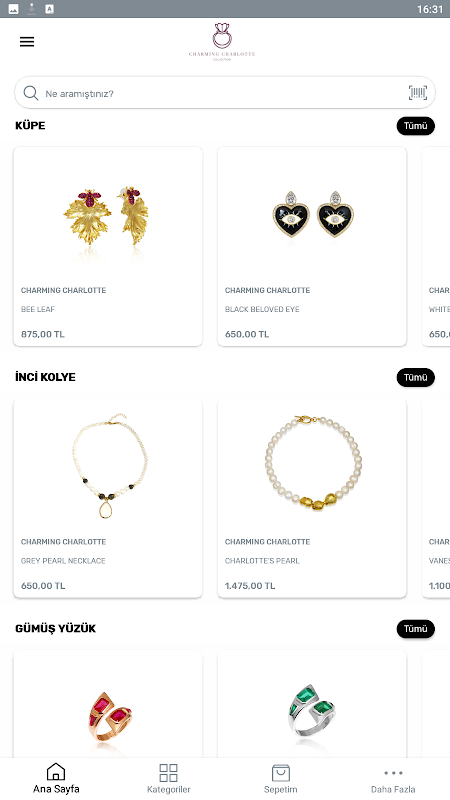Focus the 'Ne aramıştınız?' search field
Viewport: 450px width, 800px height.
tap(224, 93)
